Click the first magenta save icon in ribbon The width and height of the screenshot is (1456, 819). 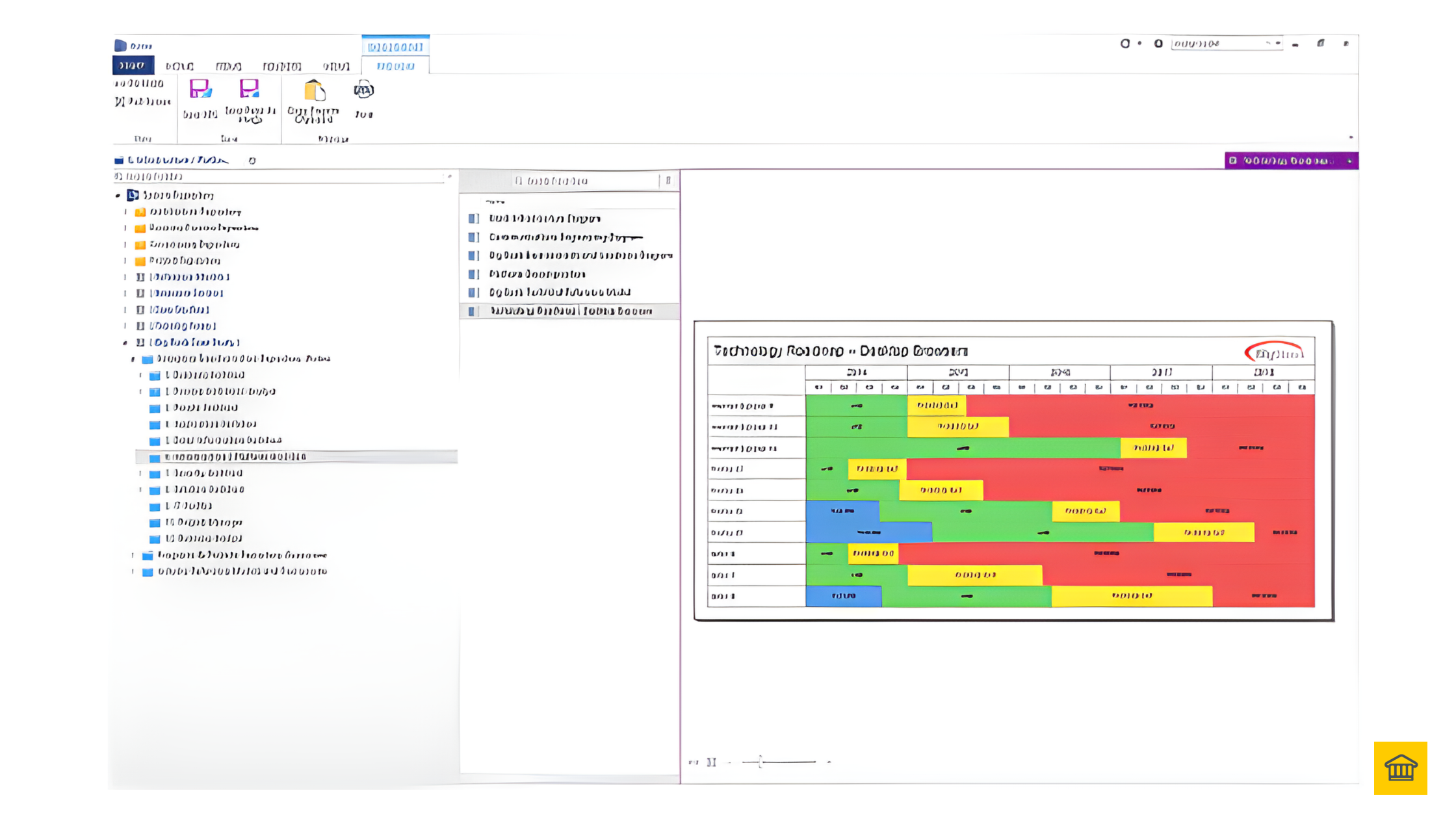200,90
